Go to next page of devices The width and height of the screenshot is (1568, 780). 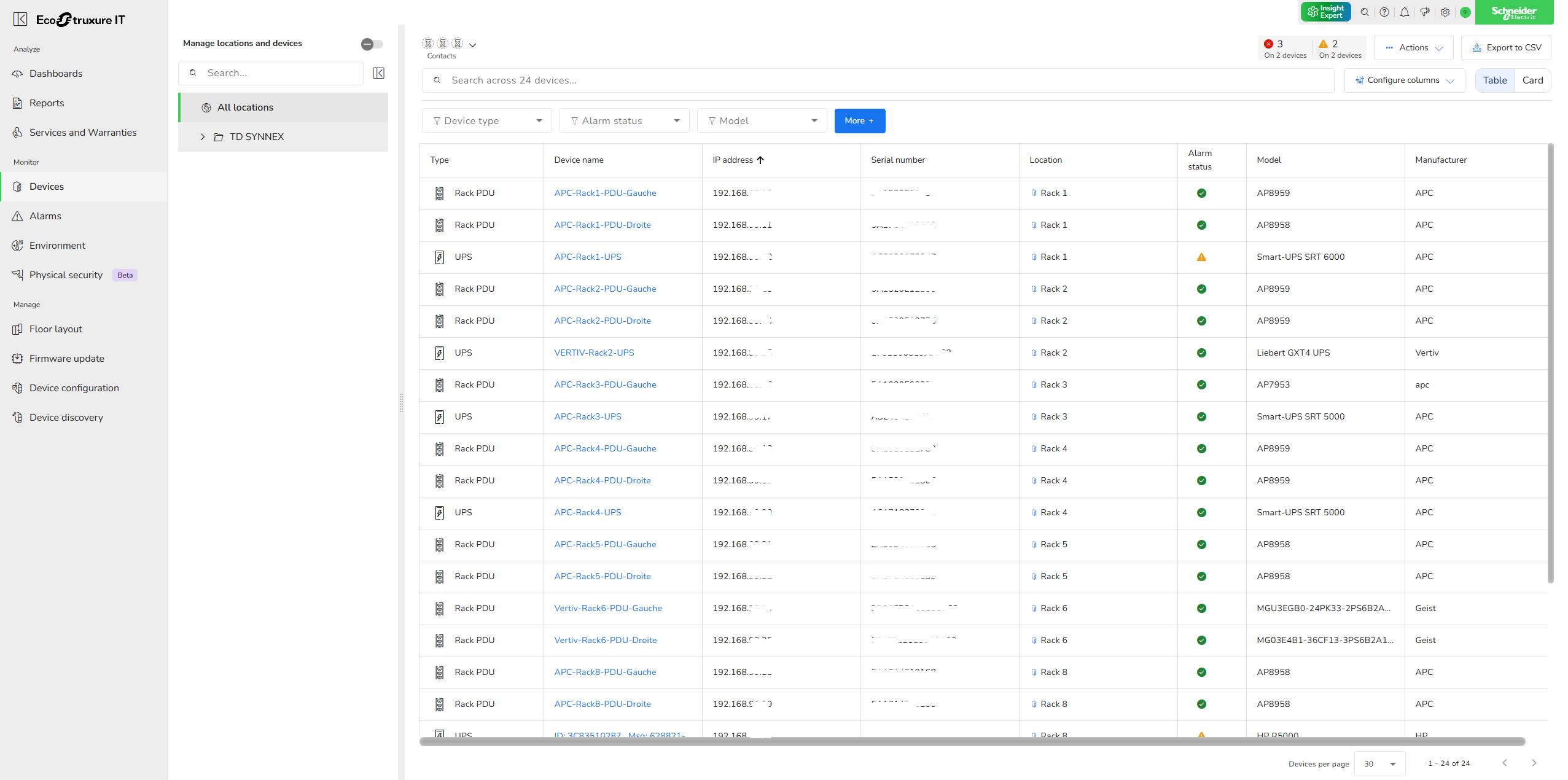click(1534, 763)
